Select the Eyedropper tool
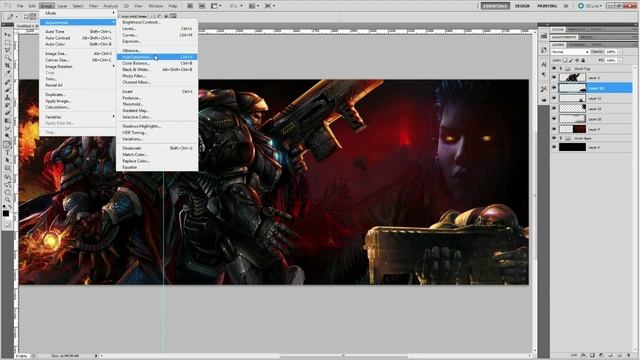 pos(7,73)
